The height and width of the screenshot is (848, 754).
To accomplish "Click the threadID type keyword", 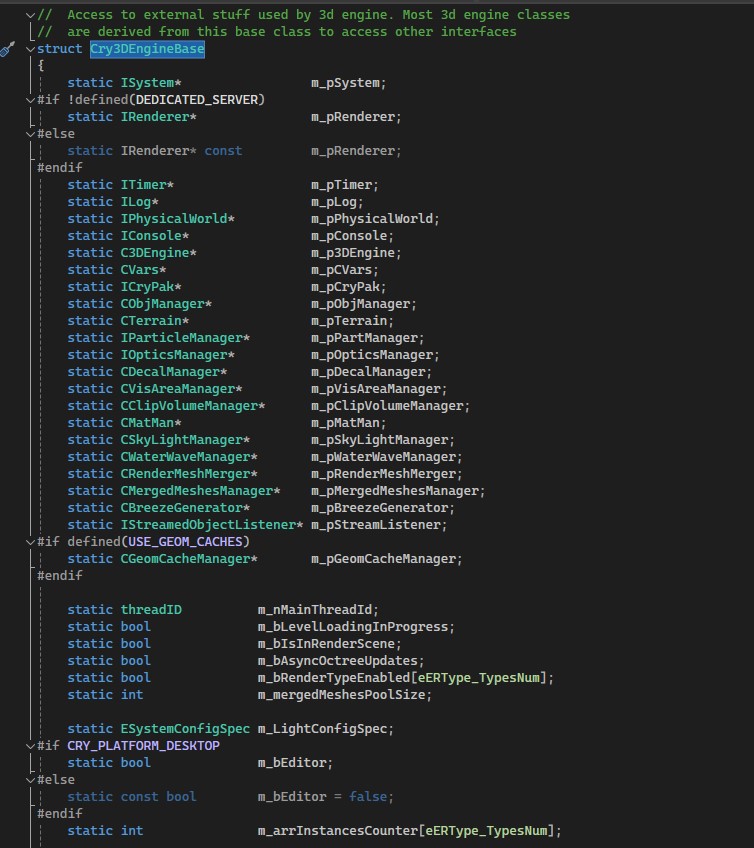I will [x=151, y=610].
